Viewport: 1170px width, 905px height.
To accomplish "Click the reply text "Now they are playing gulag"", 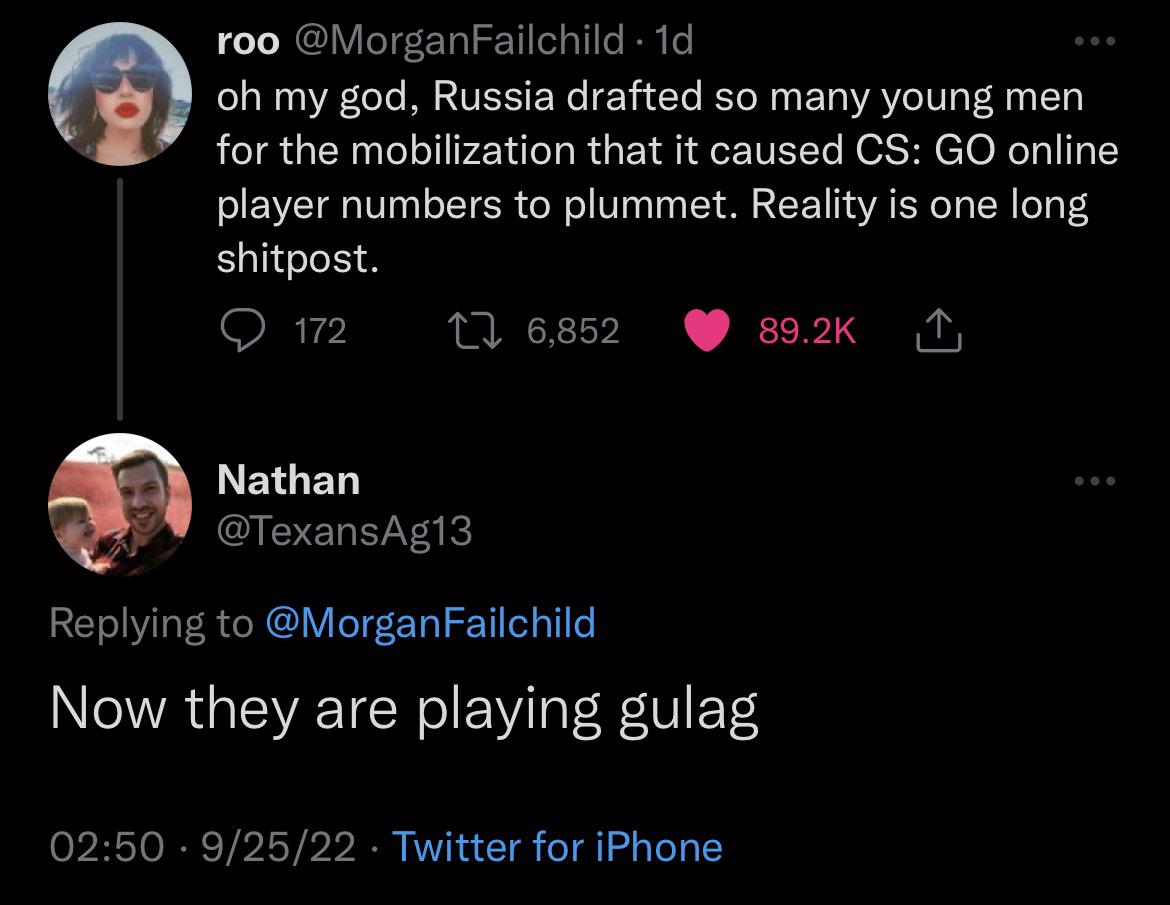I will coord(404,709).
